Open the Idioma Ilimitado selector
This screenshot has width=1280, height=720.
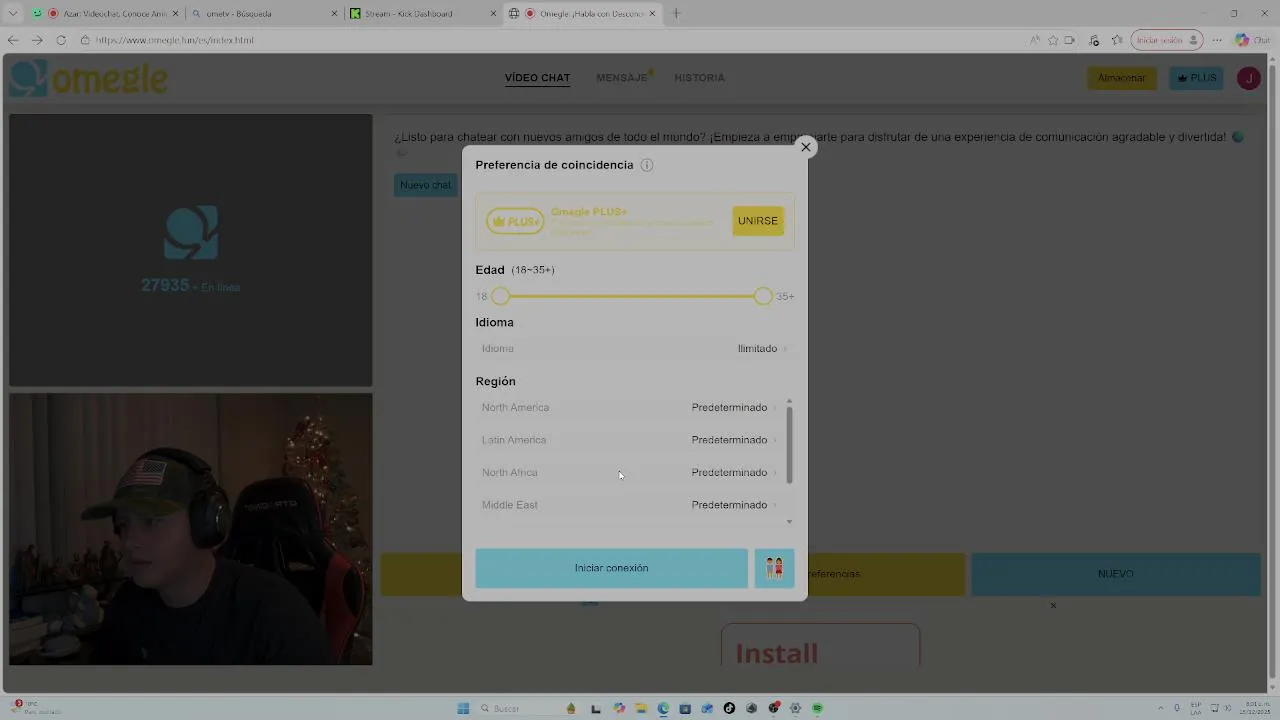(x=634, y=349)
